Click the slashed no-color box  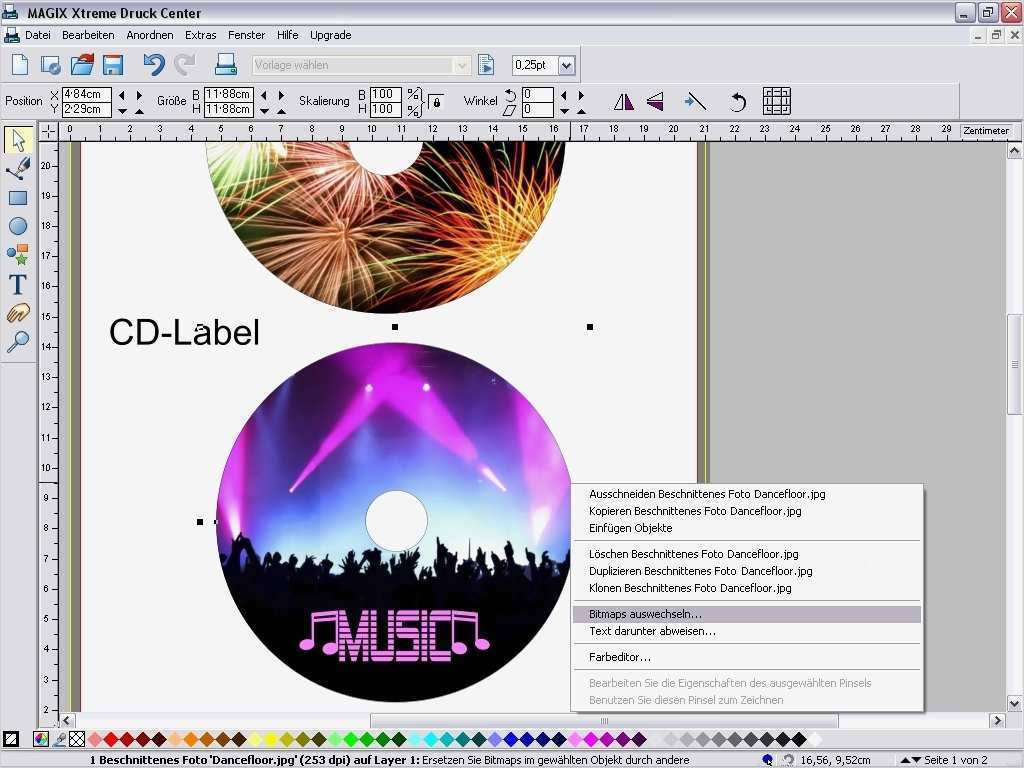point(11,739)
